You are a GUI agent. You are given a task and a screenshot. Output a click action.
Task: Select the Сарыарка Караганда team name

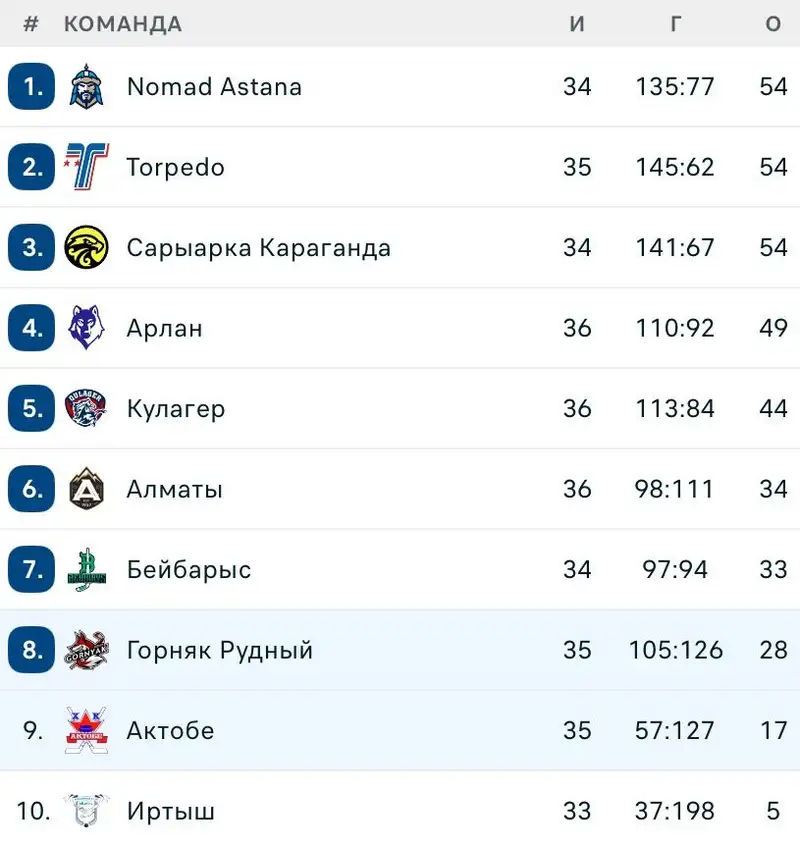tap(258, 248)
